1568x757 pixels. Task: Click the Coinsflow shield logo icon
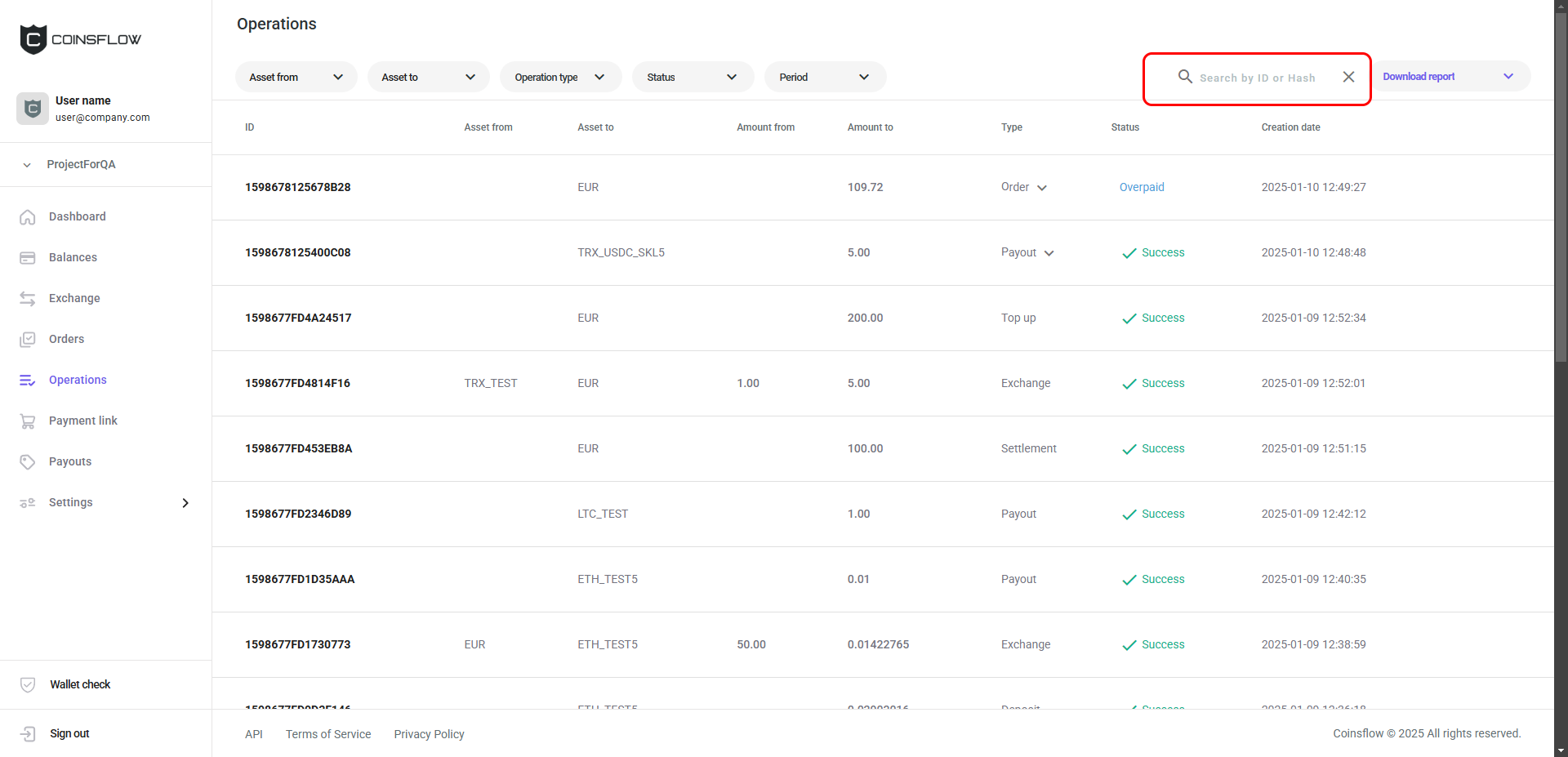[33, 39]
